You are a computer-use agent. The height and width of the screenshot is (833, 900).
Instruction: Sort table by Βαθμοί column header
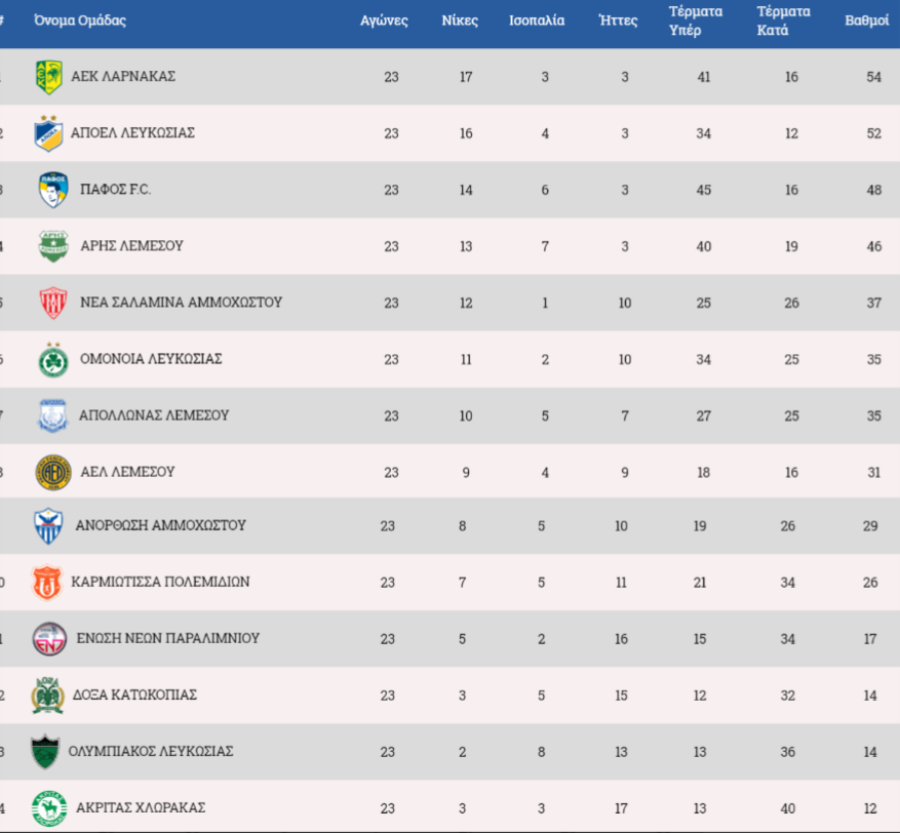(x=867, y=21)
